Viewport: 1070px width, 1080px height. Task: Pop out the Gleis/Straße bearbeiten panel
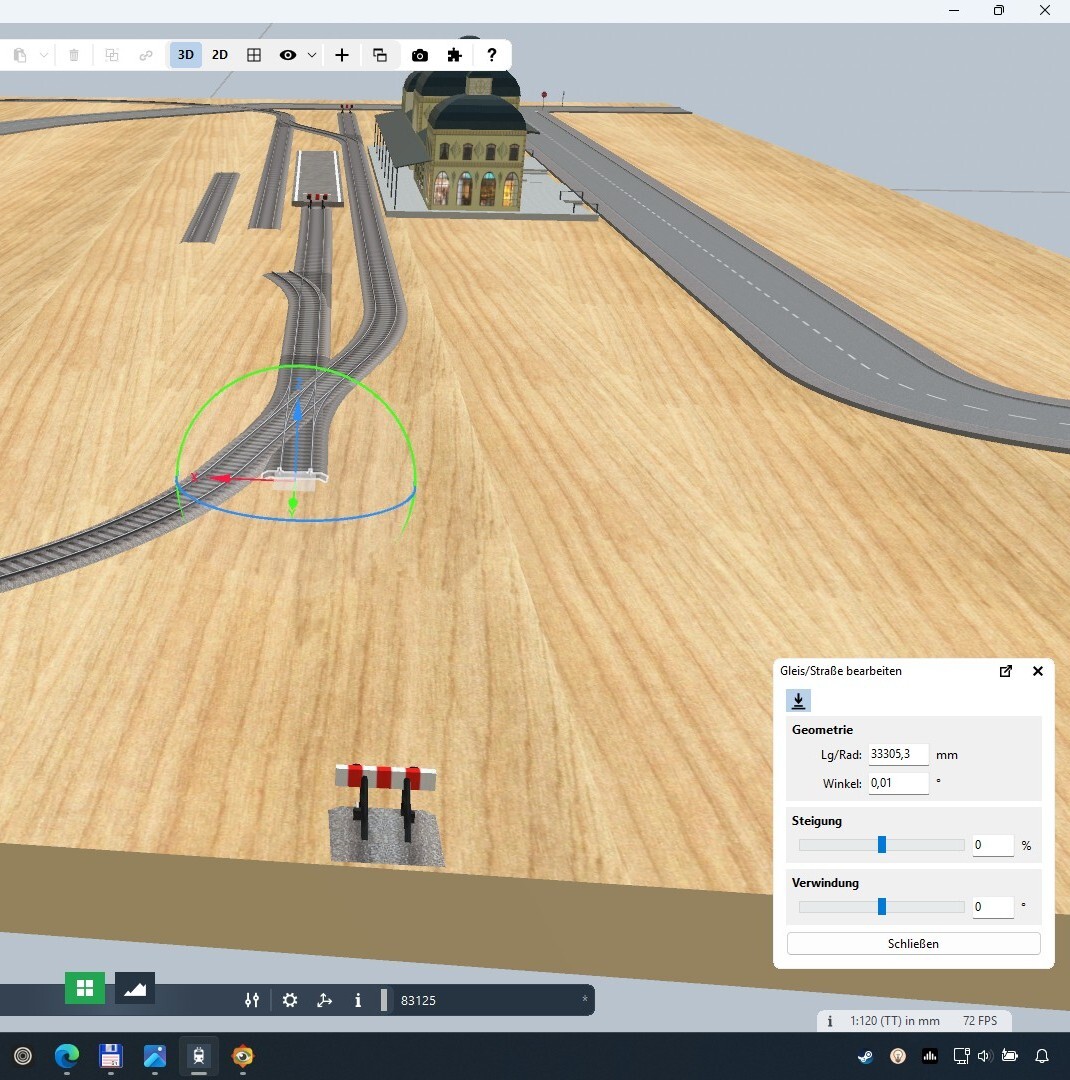1006,671
